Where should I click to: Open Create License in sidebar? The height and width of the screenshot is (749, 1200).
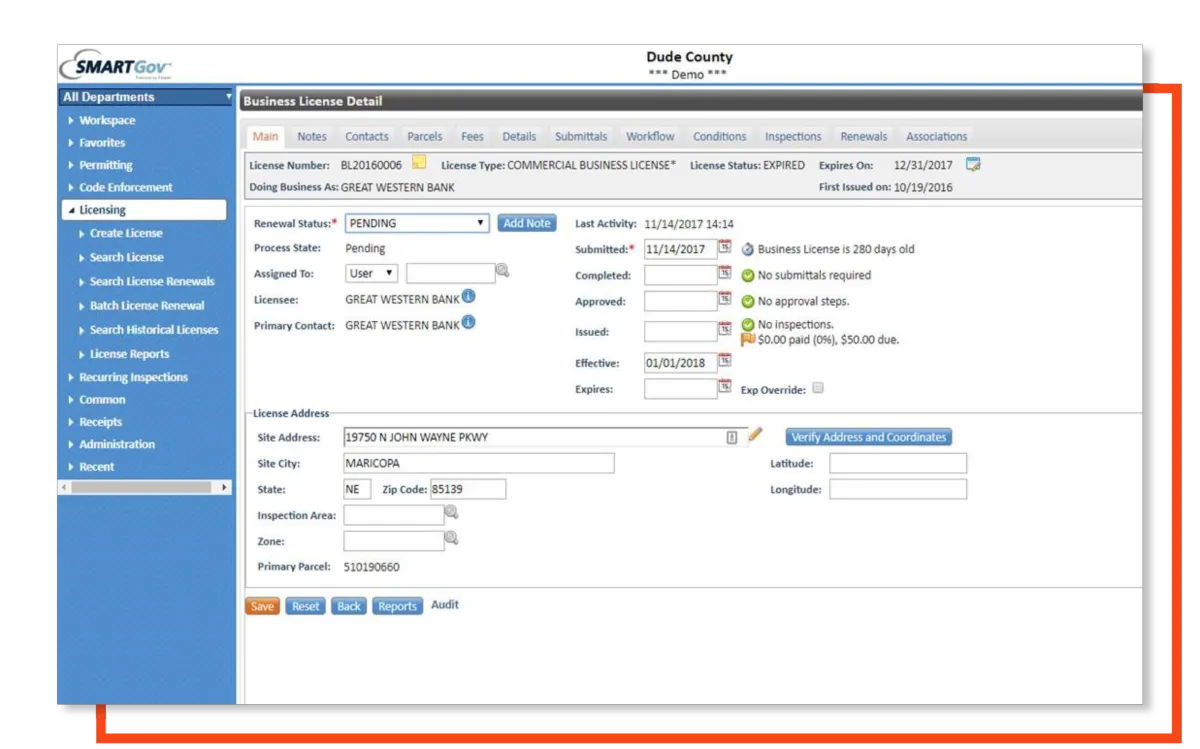click(126, 233)
